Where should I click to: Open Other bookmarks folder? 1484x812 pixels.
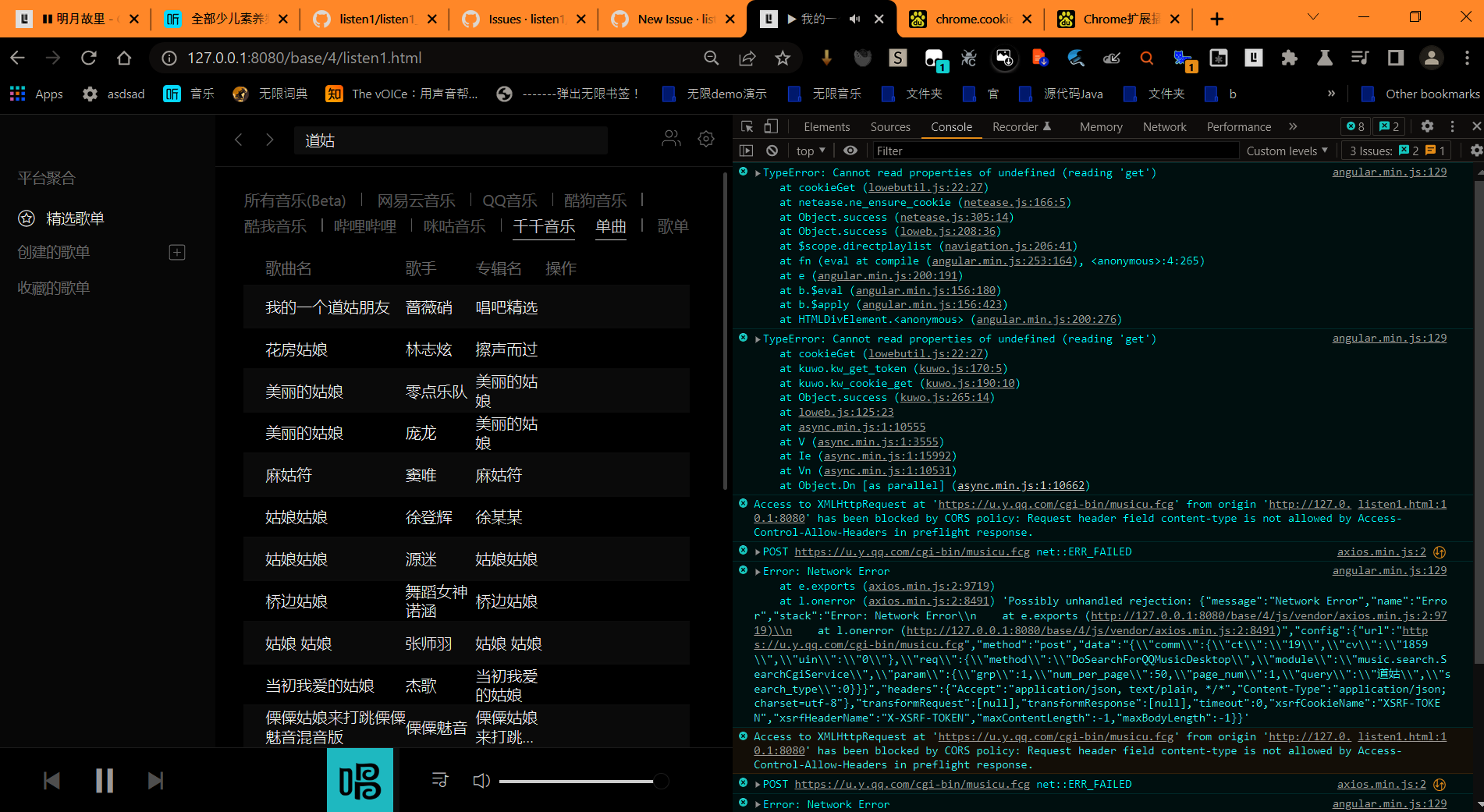coord(1420,94)
